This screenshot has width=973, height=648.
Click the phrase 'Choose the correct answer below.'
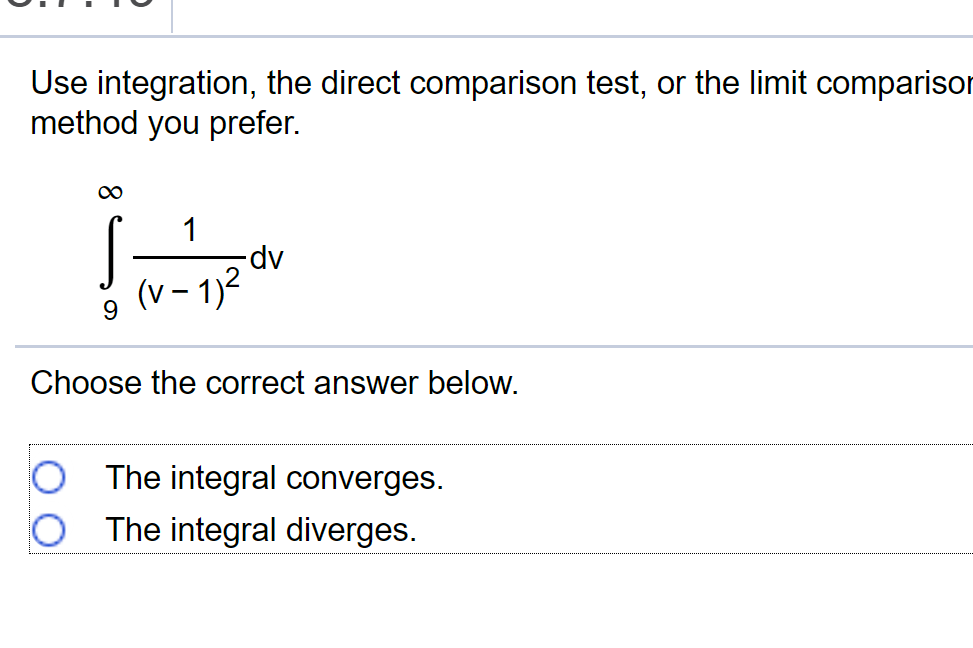(x=274, y=383)
